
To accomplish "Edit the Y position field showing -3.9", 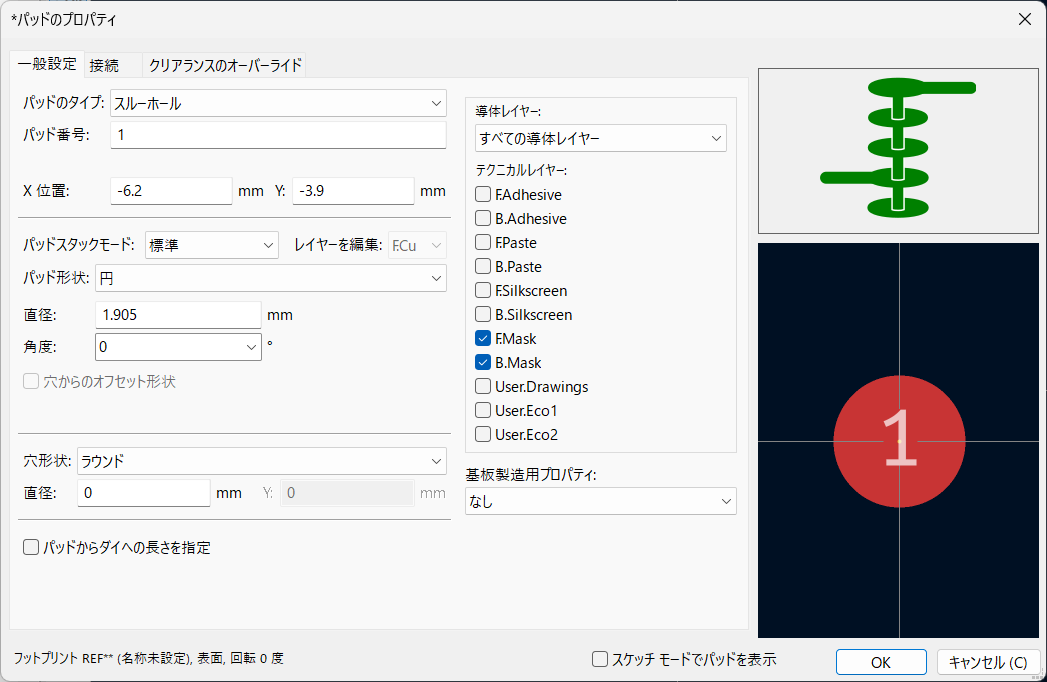I will [353, 191].
